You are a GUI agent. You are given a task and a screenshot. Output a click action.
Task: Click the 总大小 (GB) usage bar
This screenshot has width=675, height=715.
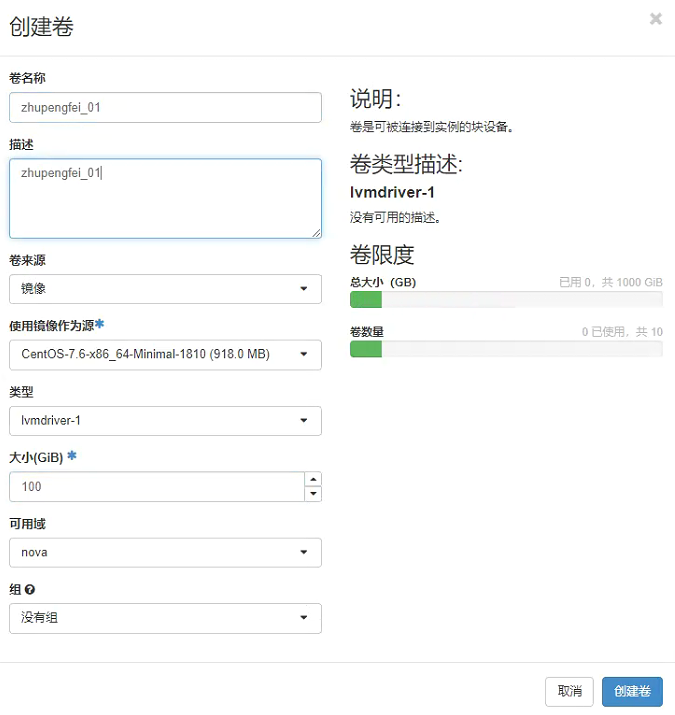[505, 300]
